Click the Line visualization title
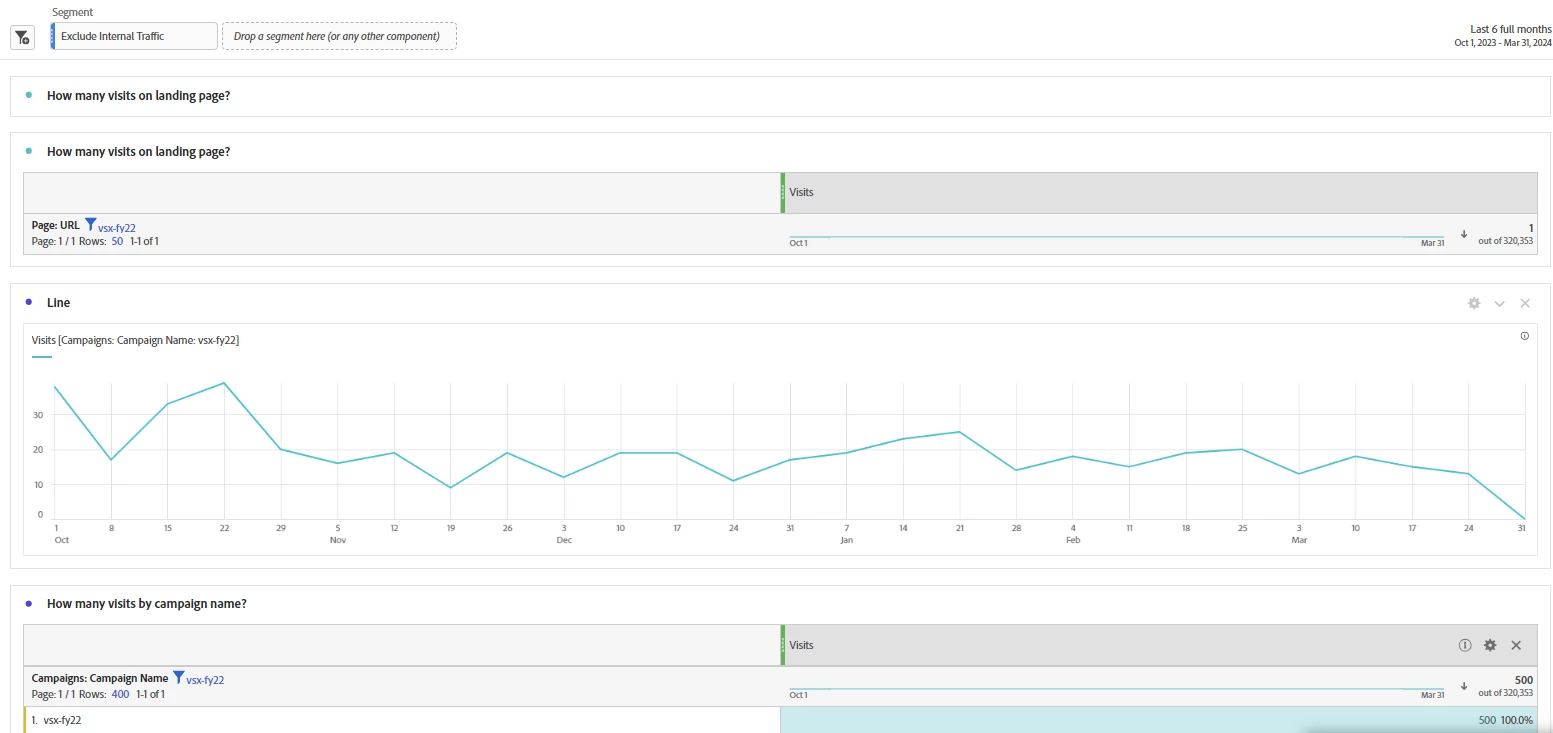Viewport: 1553px width, 733px height. [59, 302]
